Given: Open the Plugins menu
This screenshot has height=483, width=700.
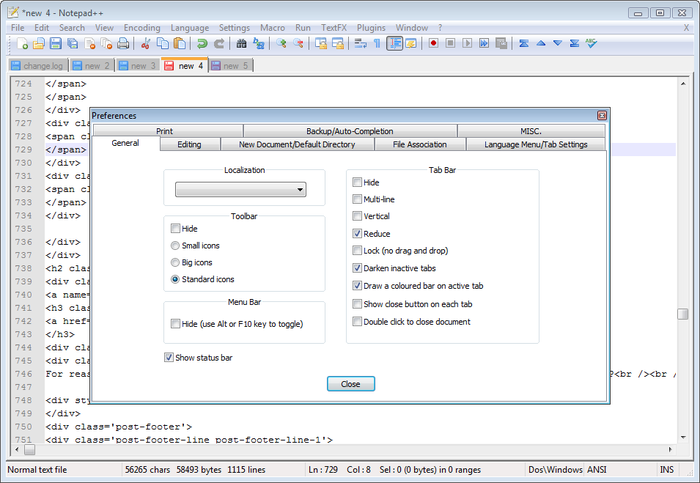Looking at the screenshot, I should pyautogui.click(x=371, y=28).
